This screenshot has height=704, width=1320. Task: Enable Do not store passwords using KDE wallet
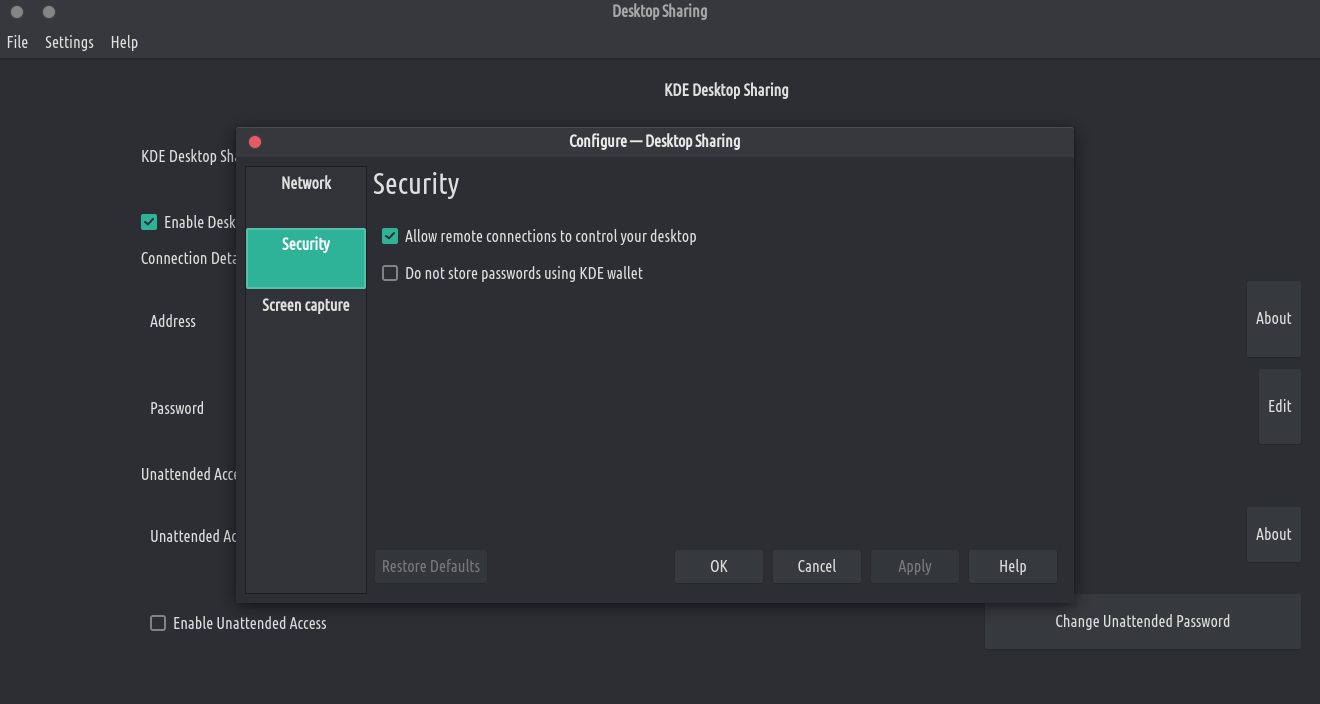pyautogui.click(x=391, y=273)
